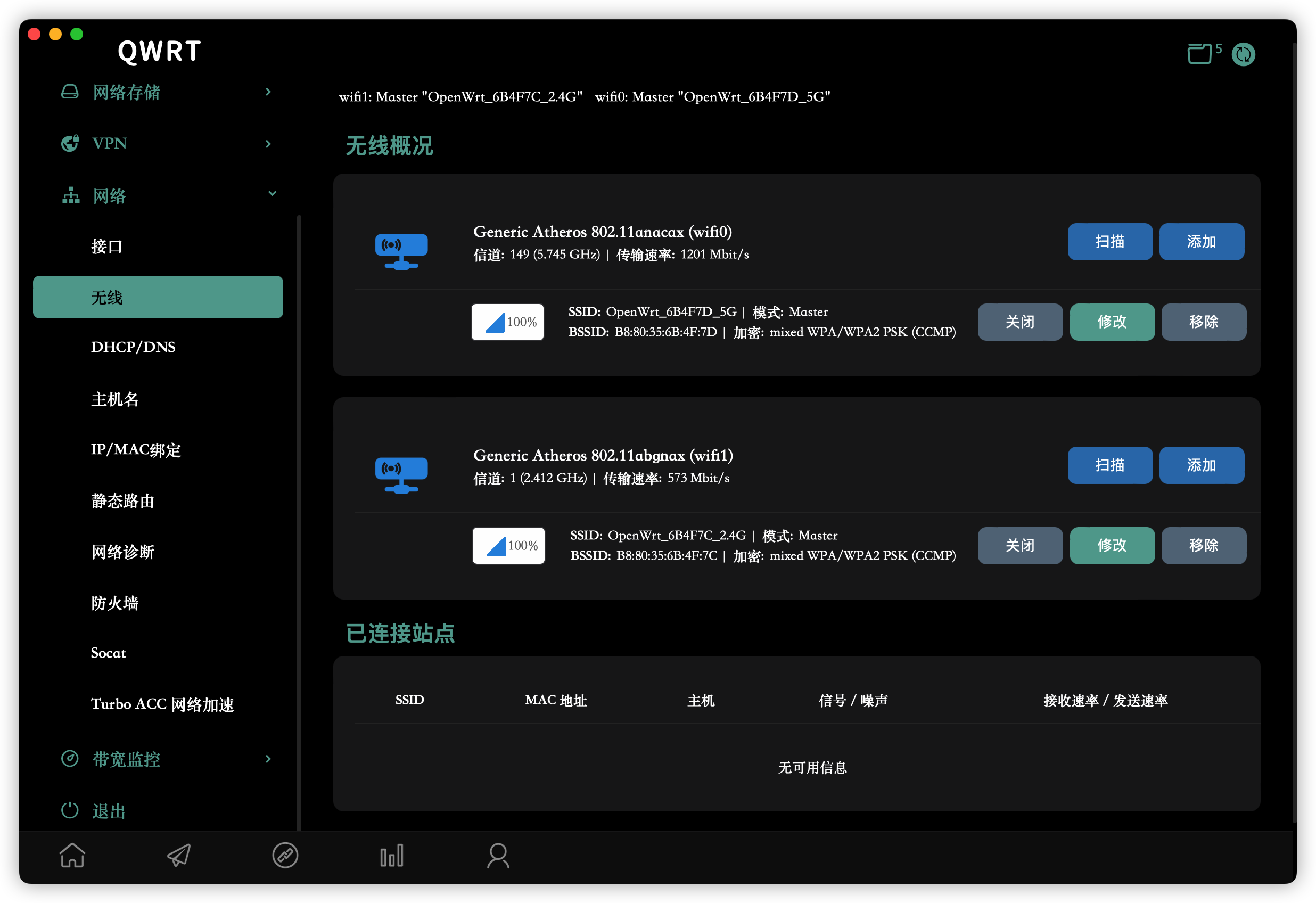
Task: Open the DHCP/DNS menu item
Action: tap(133, 347)
